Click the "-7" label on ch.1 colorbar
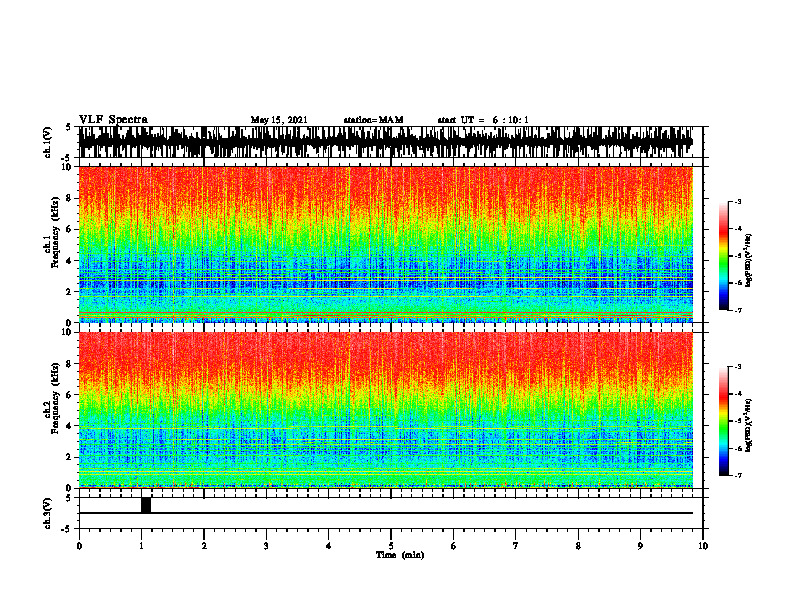792x612 pixels. (737, 310)
